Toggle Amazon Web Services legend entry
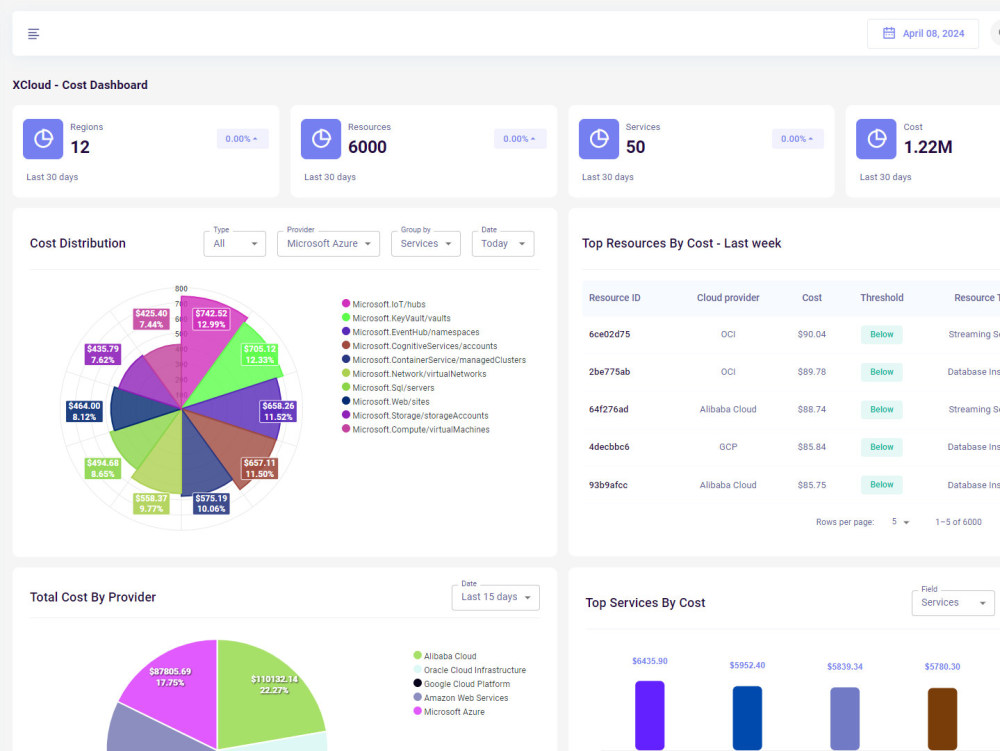 [x=461, y=698]
